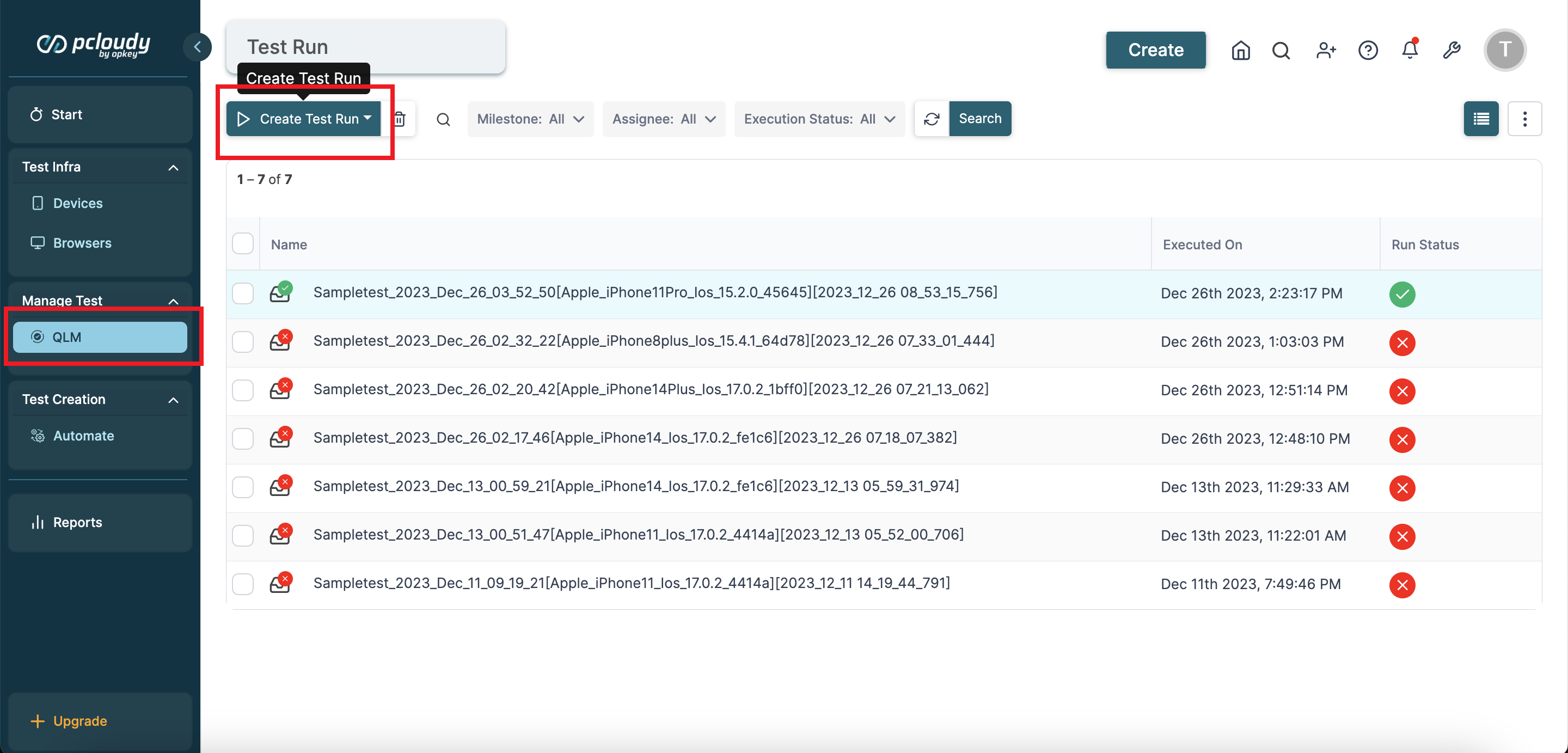The width and height of the screenshot is (1568, 753).
Task: Click the Executed On column header
Action: click(1202, 244)
